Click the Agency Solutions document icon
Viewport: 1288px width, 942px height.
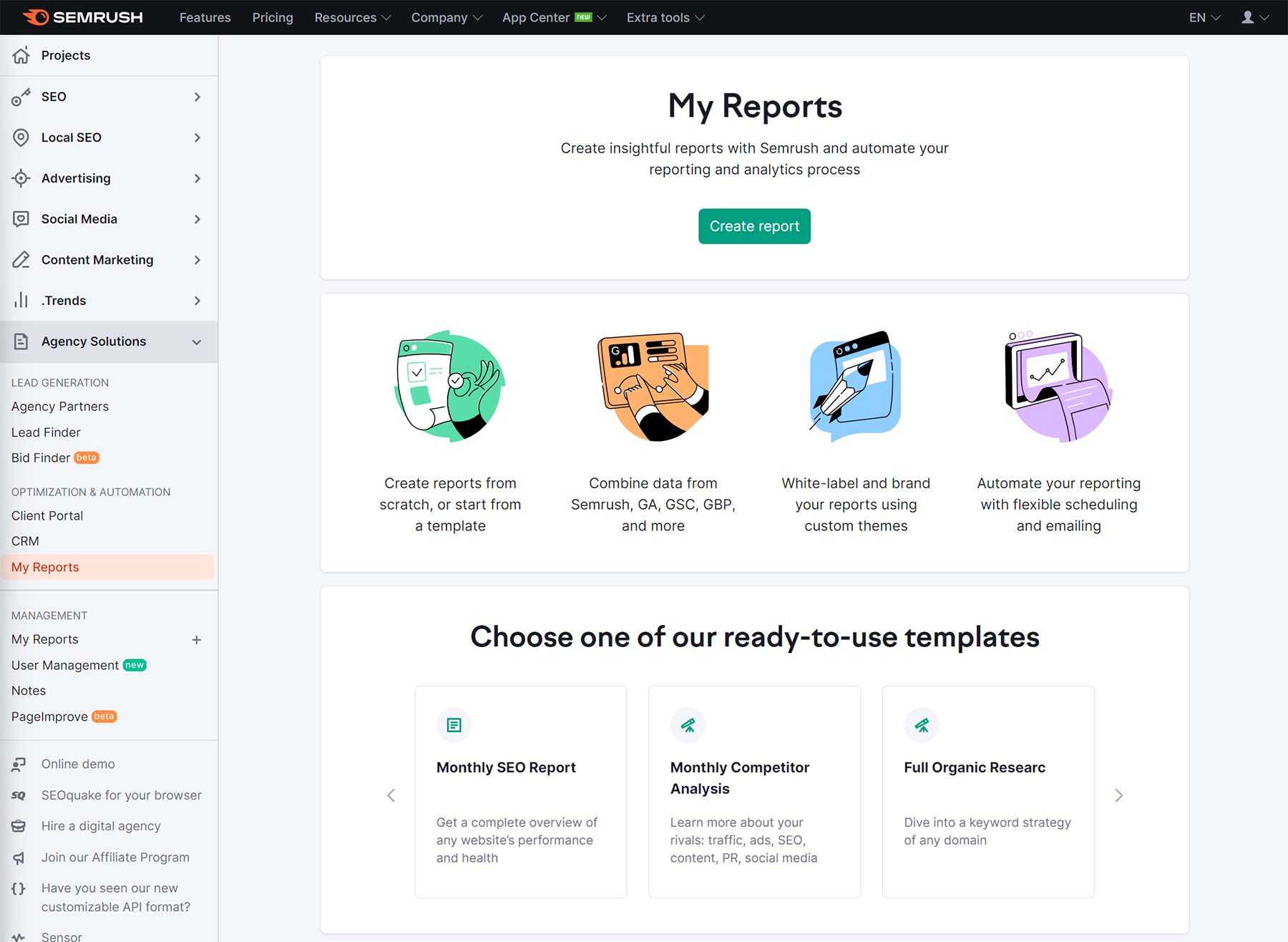coord(21,341)
